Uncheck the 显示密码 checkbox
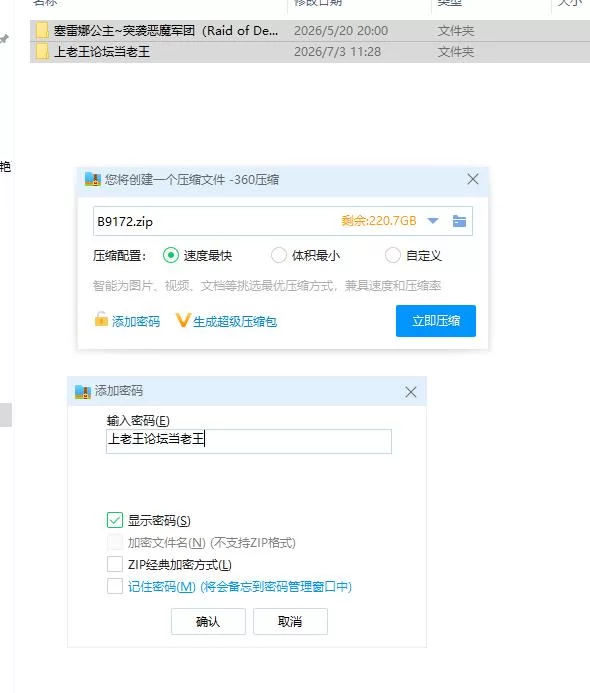The width and height of the screenshot is (590, 693). click(x=115, y=520)
